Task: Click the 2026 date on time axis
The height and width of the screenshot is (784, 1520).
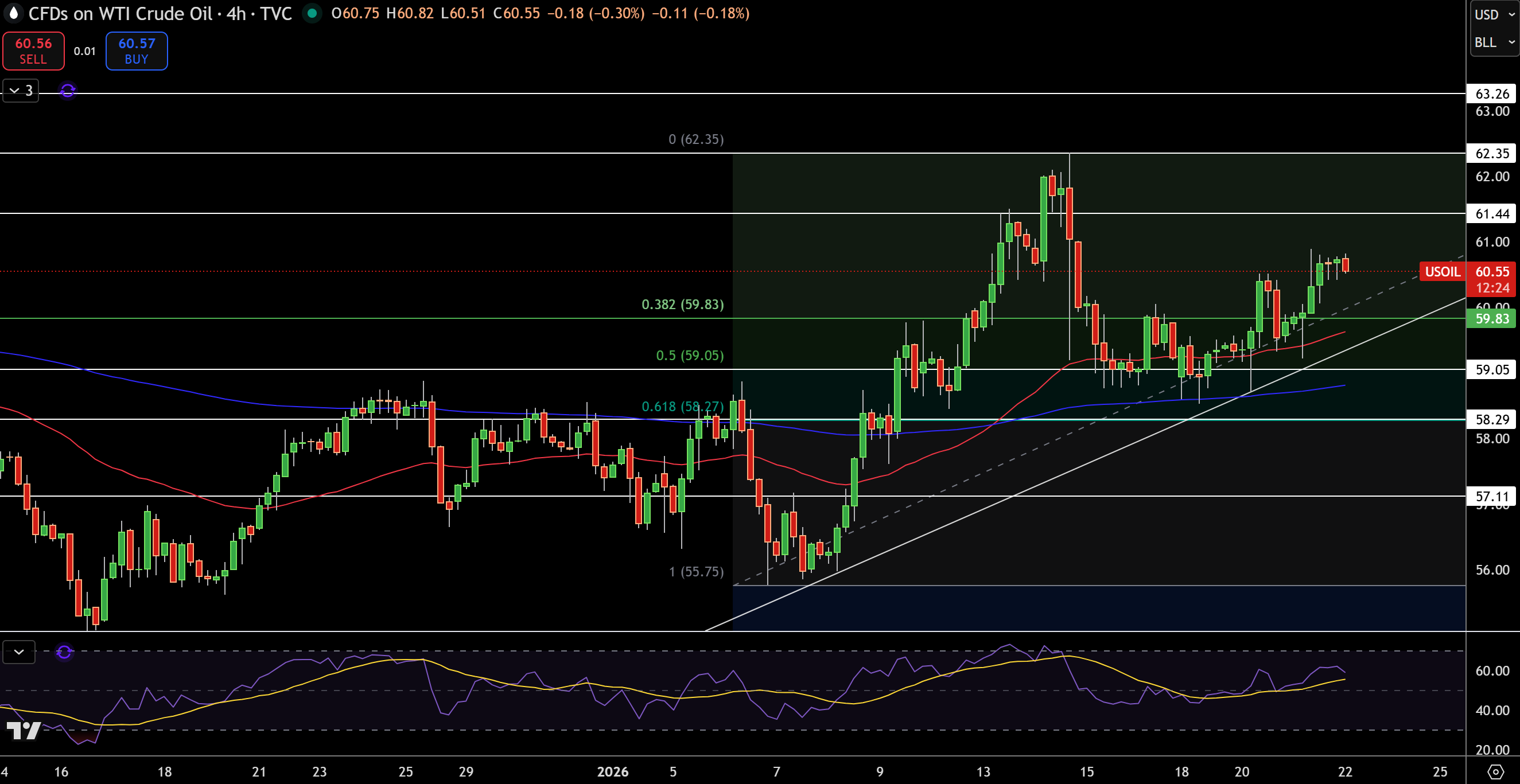Action: coord(612,771)
